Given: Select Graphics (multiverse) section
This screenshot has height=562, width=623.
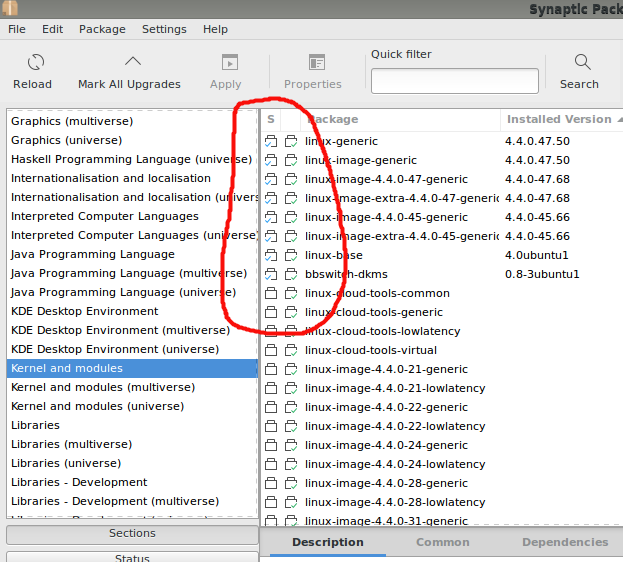Looking at the screenshot, I should click(x=132, y=121).
